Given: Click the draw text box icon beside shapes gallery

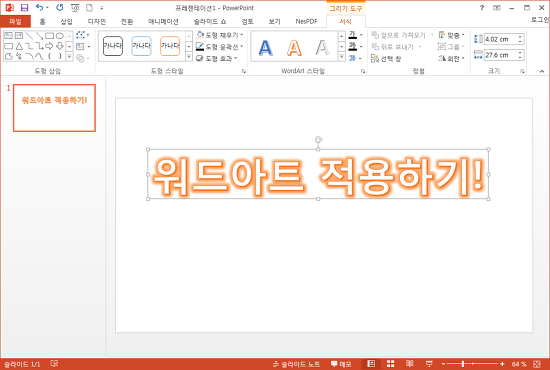Looking at the screenshot, I should pyautogui.click(x=80, y=46).
